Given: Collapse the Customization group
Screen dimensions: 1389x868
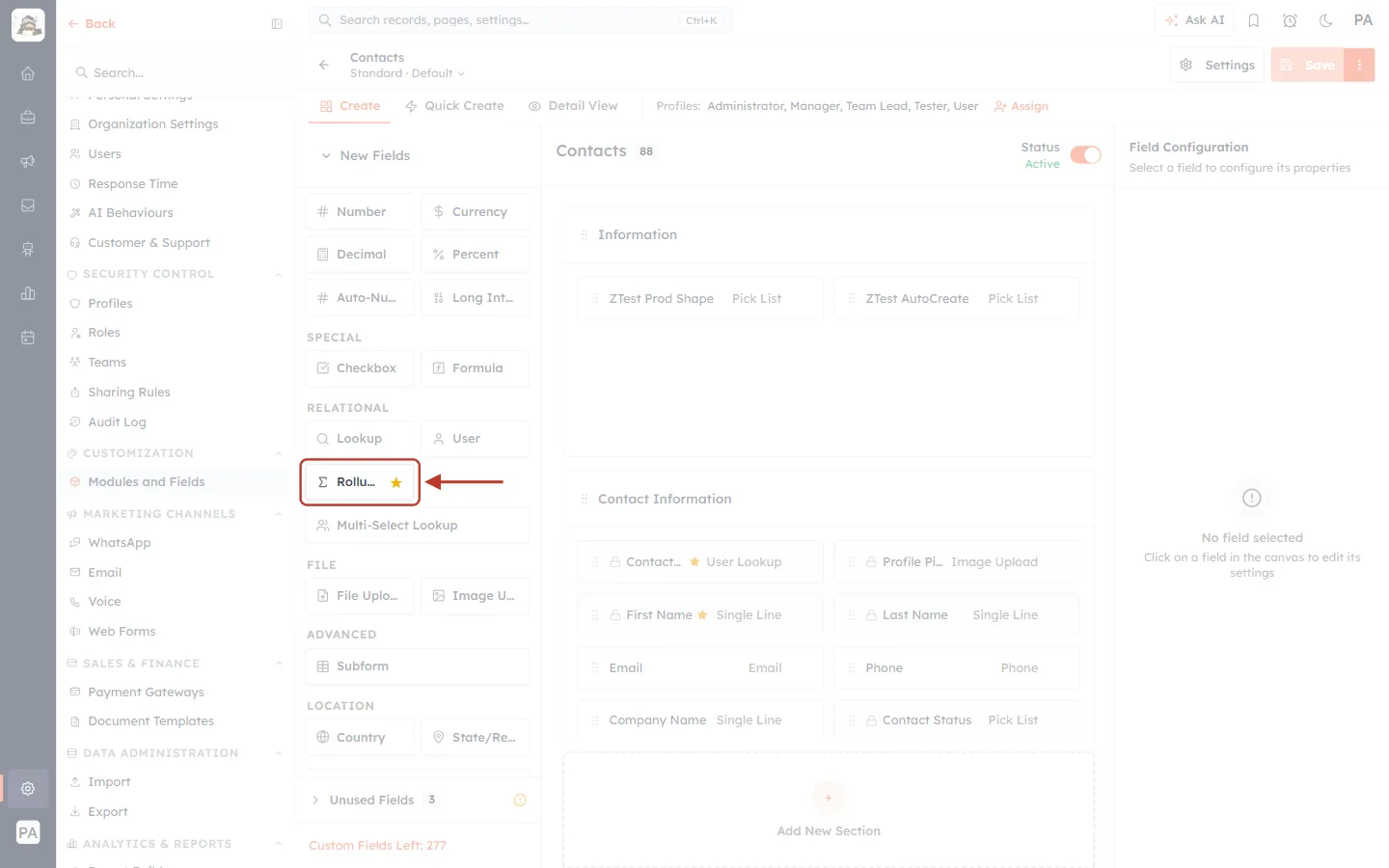Looking at the screenshot, I should (279, 453).
